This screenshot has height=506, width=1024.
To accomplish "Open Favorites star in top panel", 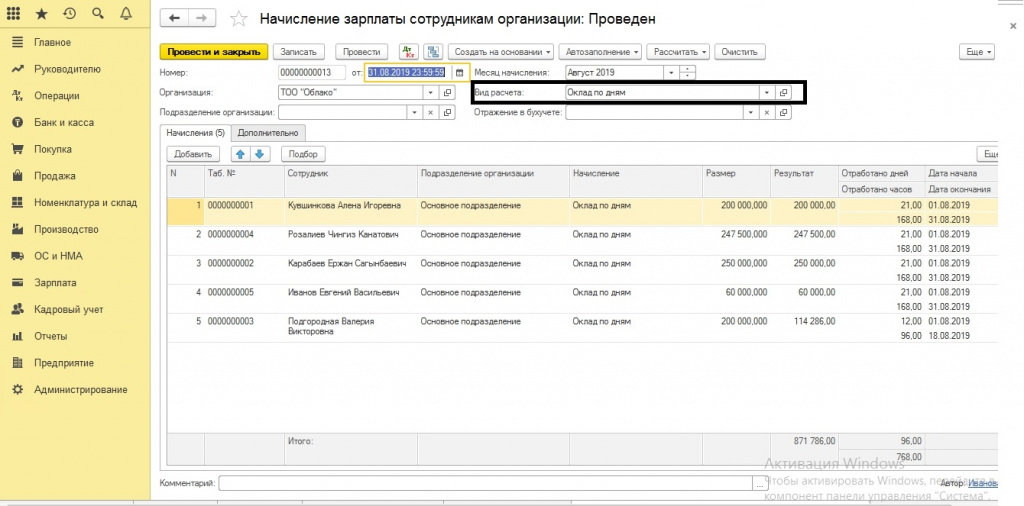I will pyautogui.click(x=41, y=13).
